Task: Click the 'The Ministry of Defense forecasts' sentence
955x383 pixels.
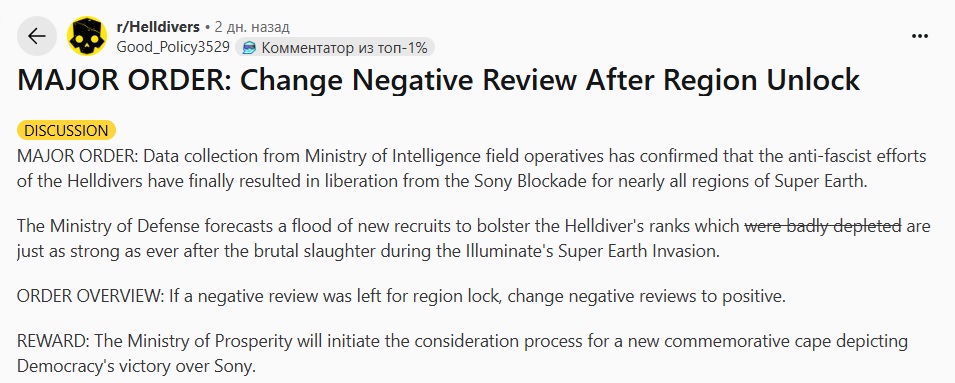Action: (474, 237)
